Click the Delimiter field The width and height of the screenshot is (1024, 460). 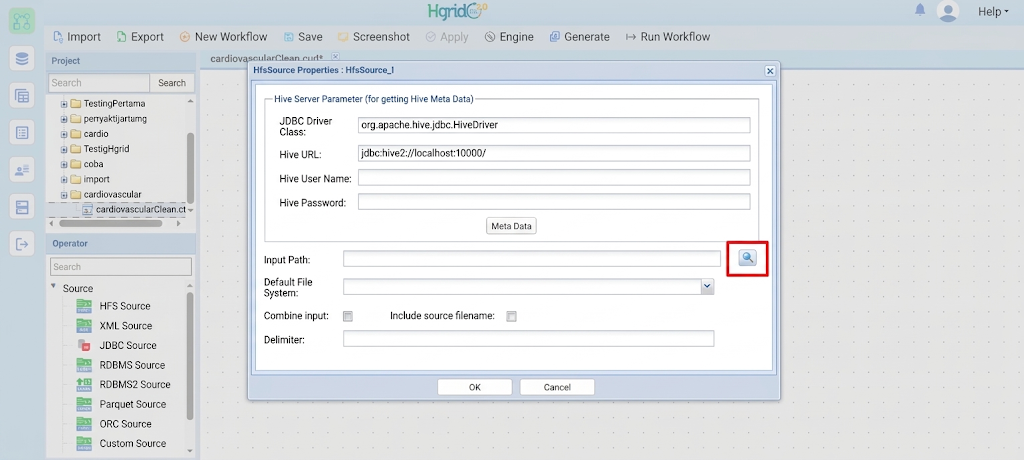pyautogui.click(x=528, y=338)
